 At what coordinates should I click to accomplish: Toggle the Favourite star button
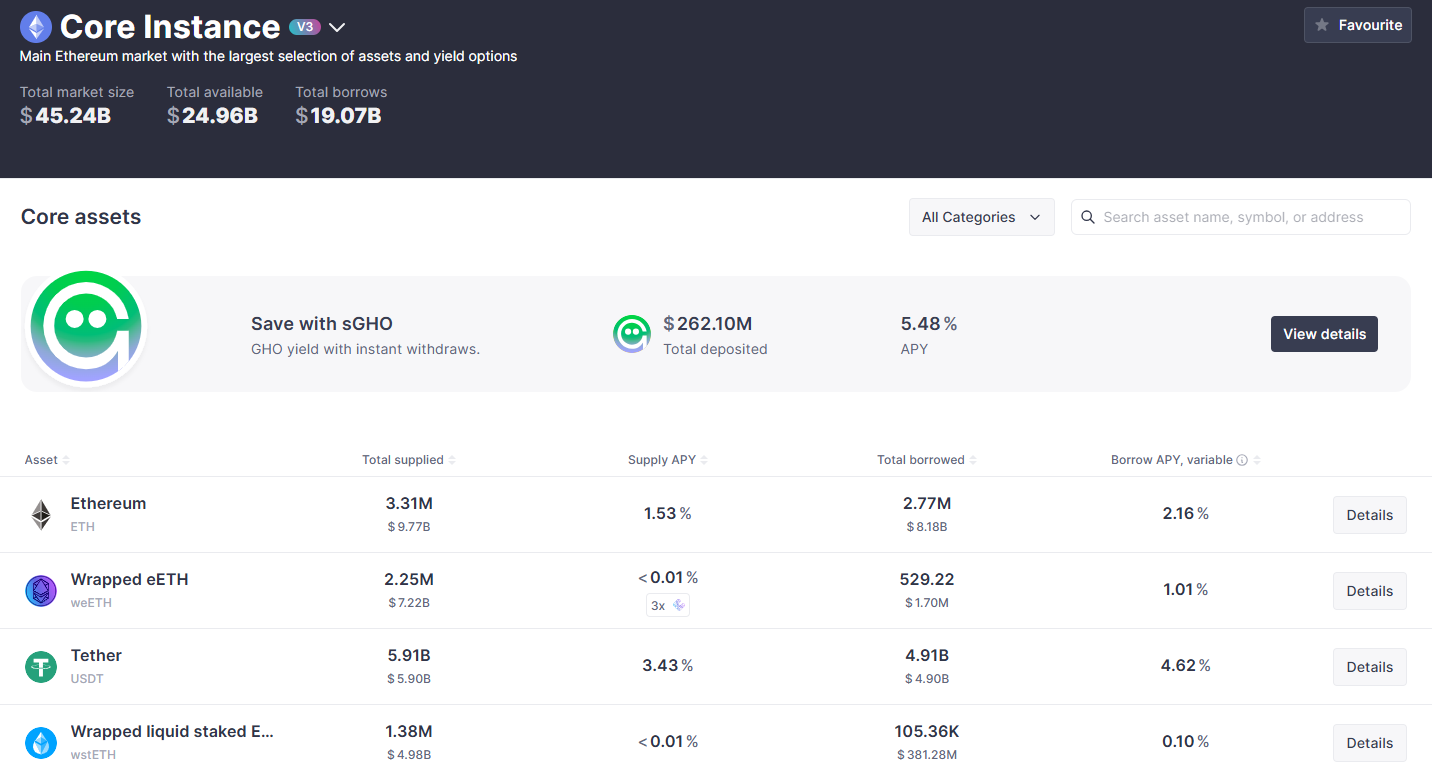click(1357, 25)
